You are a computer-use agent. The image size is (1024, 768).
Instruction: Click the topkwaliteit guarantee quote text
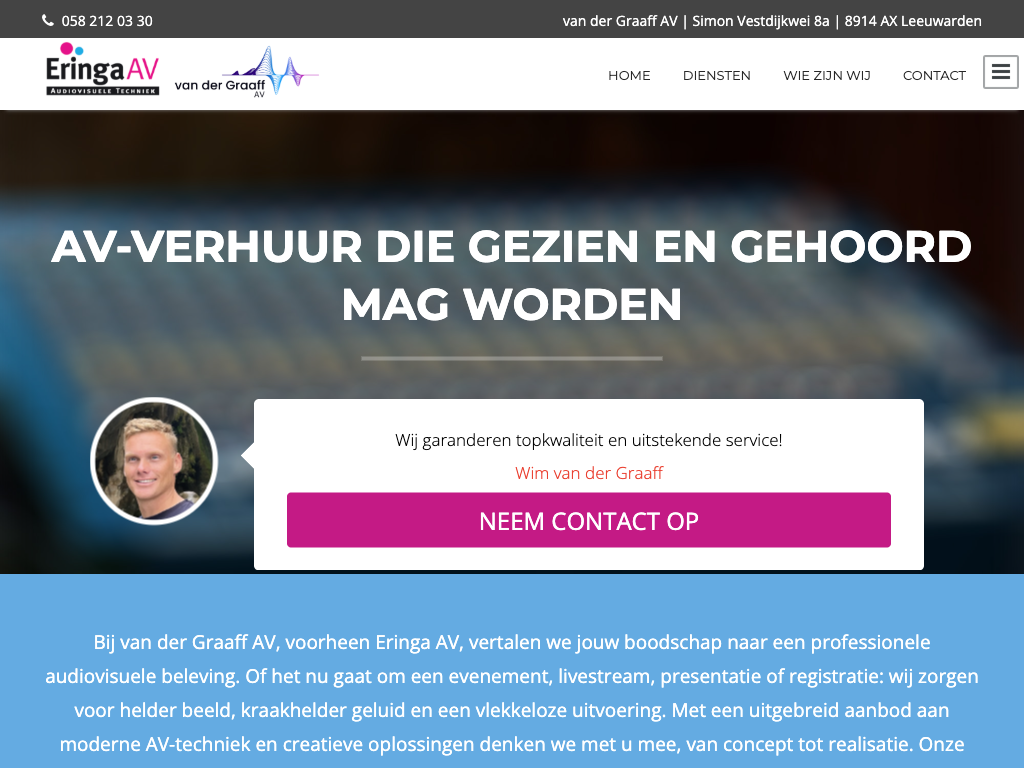[x=588, y=440]
